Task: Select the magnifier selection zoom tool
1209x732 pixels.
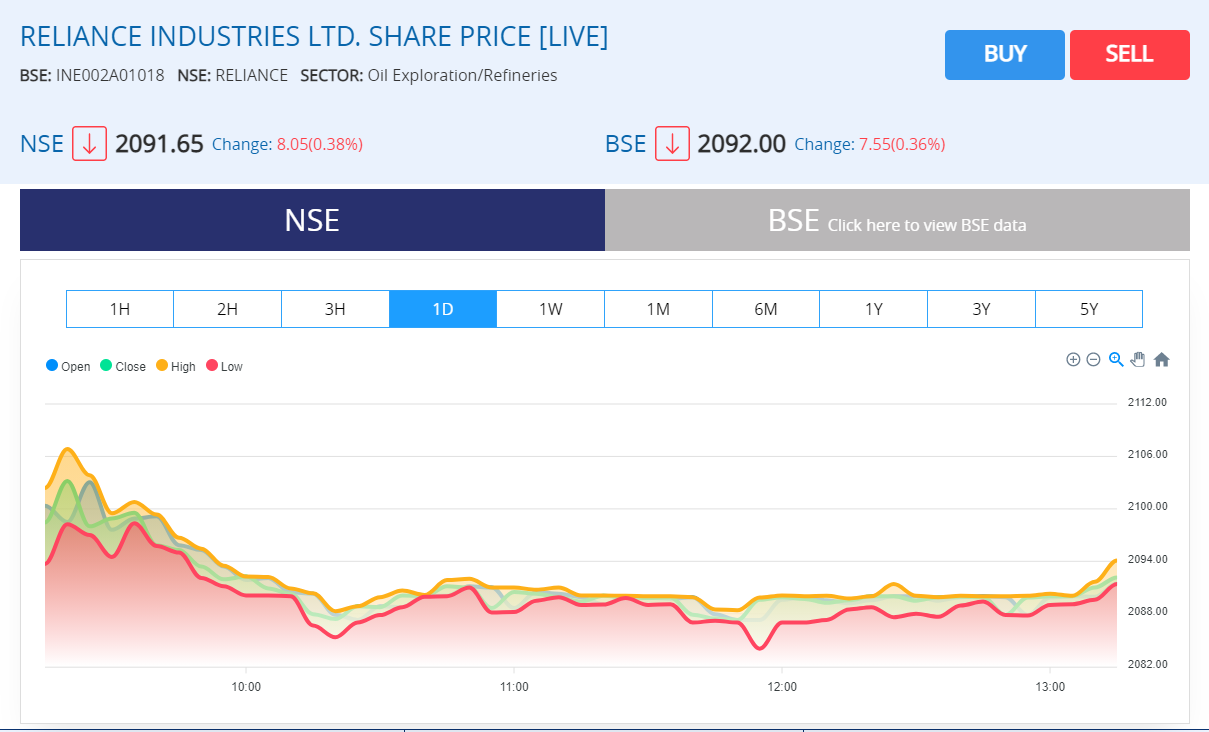Action: (1116, 360)
